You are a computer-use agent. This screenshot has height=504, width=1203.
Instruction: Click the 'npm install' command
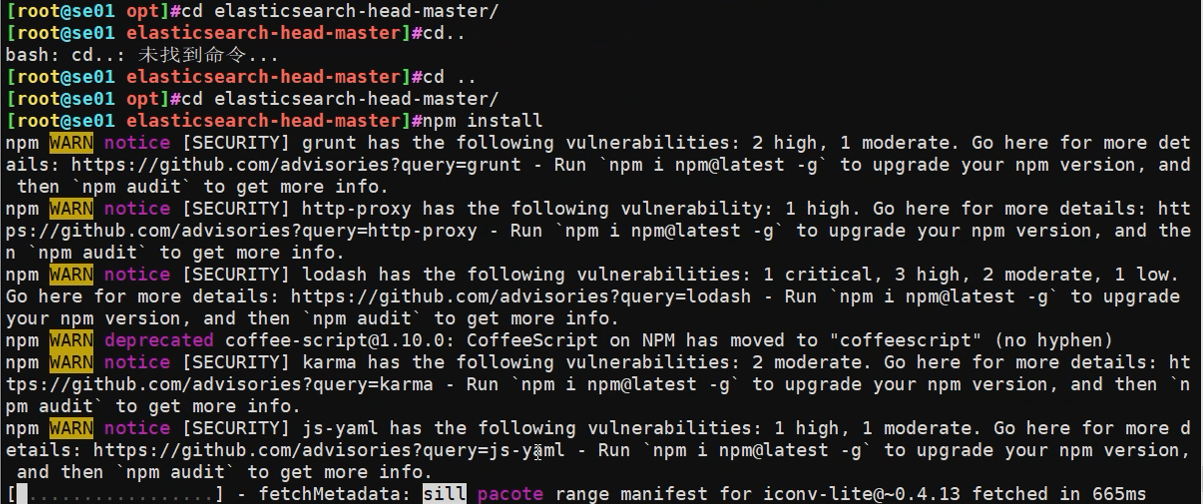coord(482,121)
